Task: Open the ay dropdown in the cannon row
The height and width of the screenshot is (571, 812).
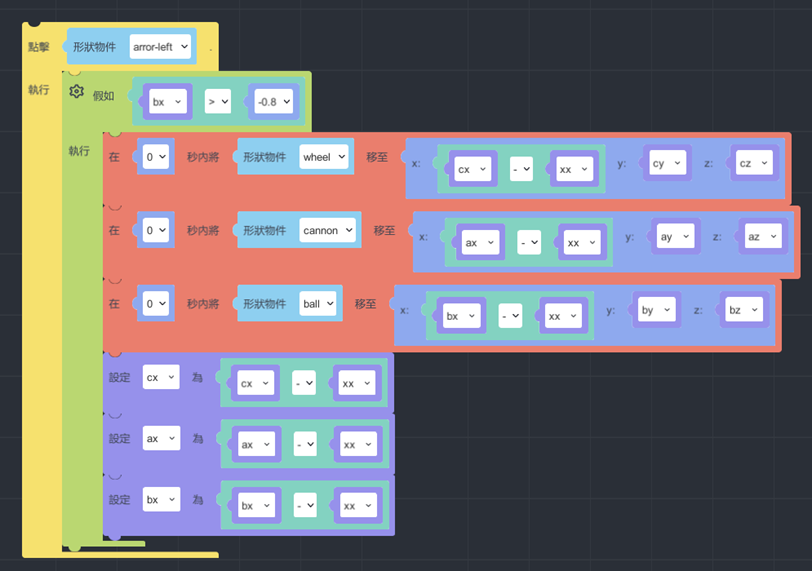Action: click(x=672, y=237)
